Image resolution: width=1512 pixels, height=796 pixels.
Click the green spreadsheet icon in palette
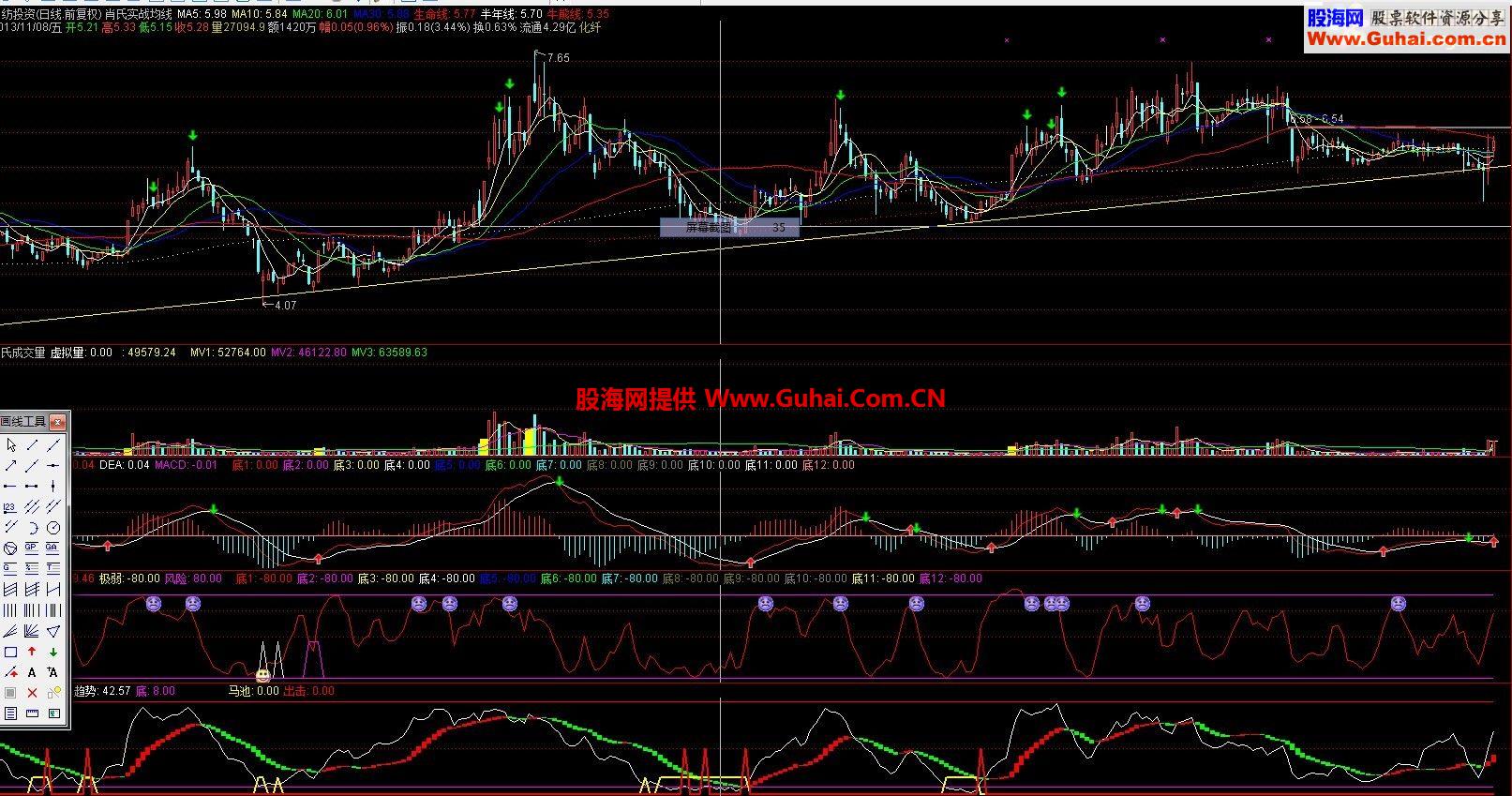(x=53, y=713)
